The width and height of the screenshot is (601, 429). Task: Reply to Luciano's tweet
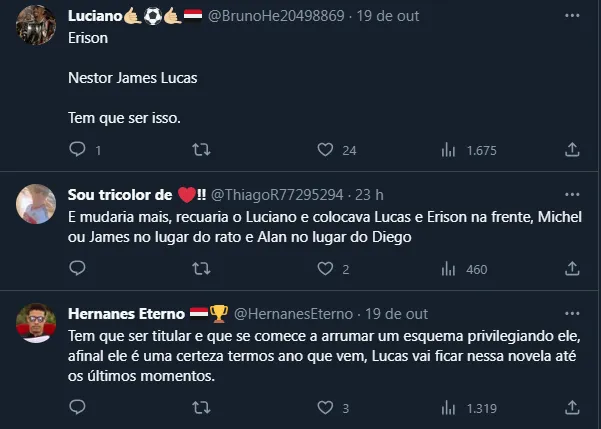click(x=78, y=150)
